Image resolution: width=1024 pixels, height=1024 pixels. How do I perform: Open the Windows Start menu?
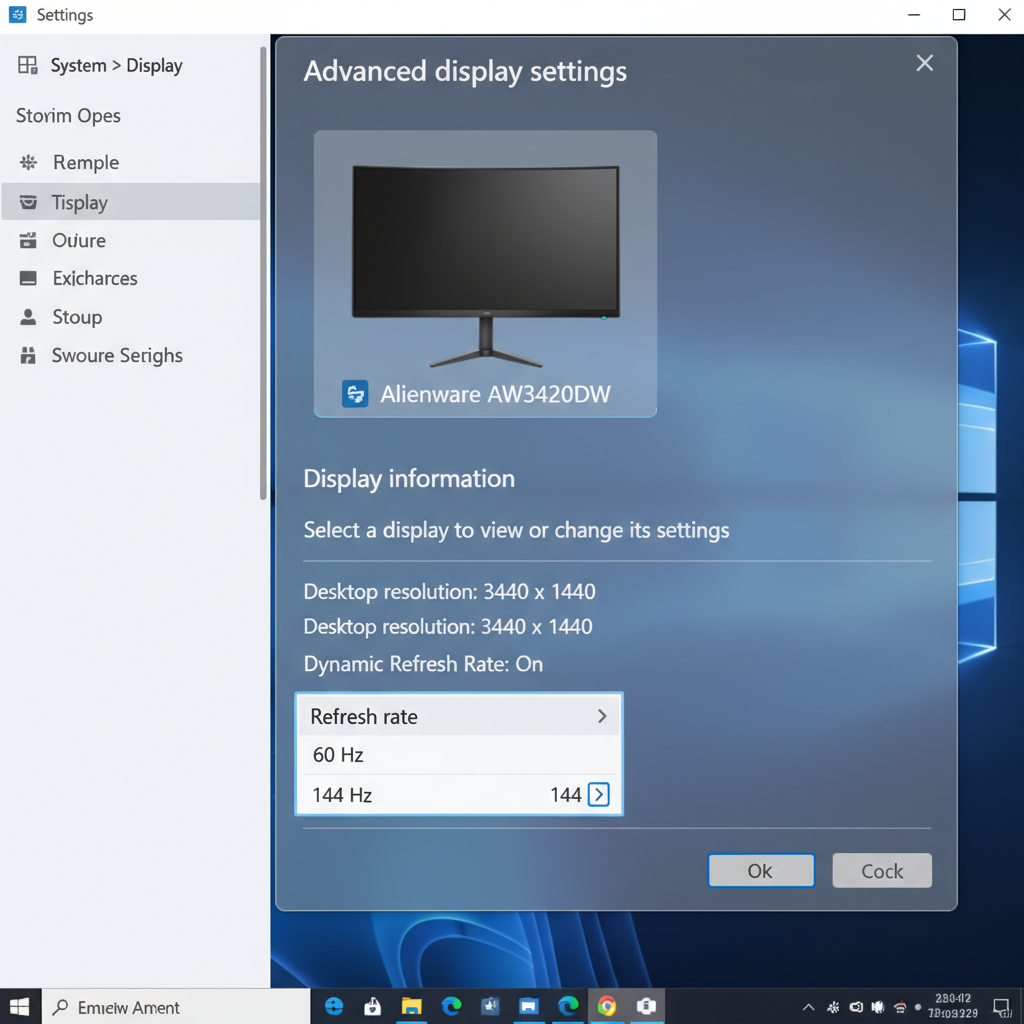coord(20,1006)
